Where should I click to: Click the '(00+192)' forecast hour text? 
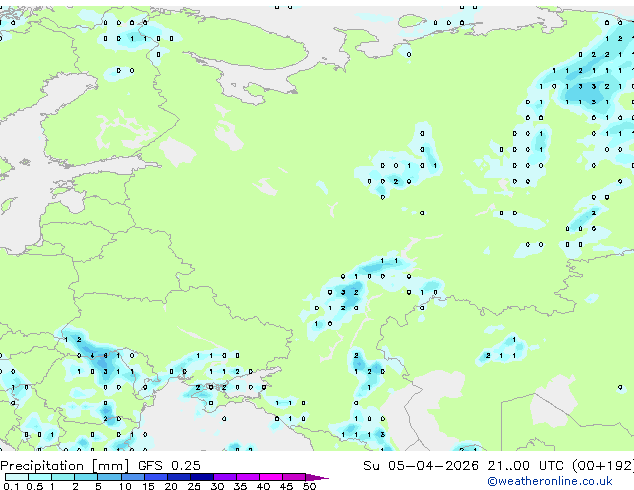point(603,466)
